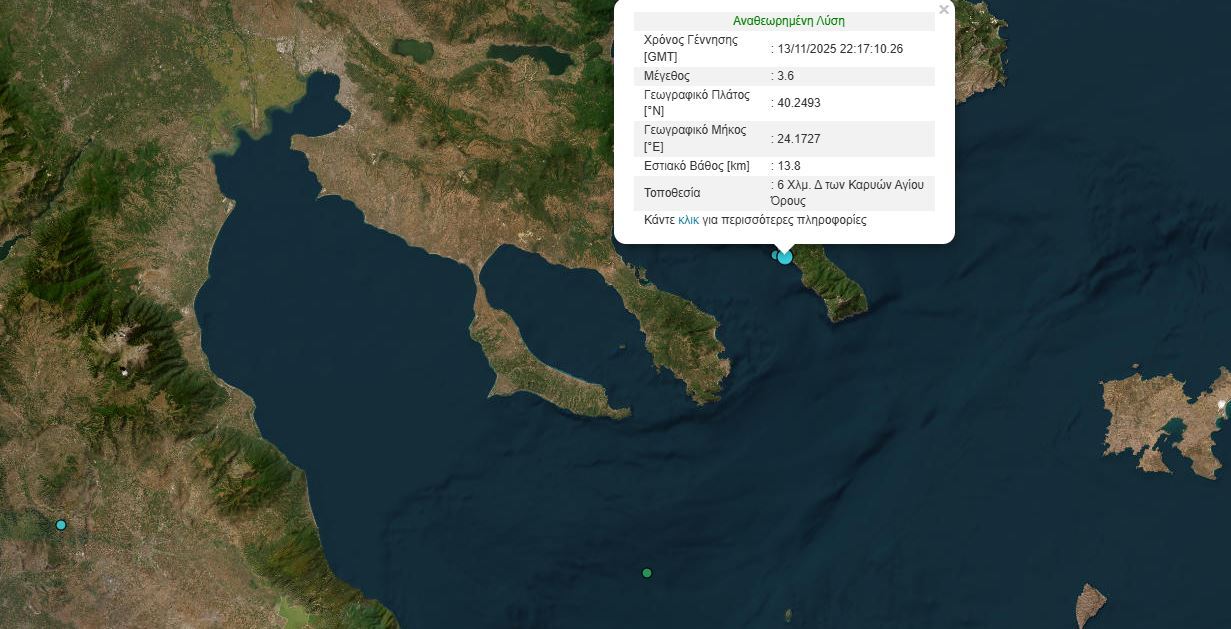The height and width of the screenshot is (629, 1231).
Task: Close the earthquake info popup
Action: click(944, 10)
